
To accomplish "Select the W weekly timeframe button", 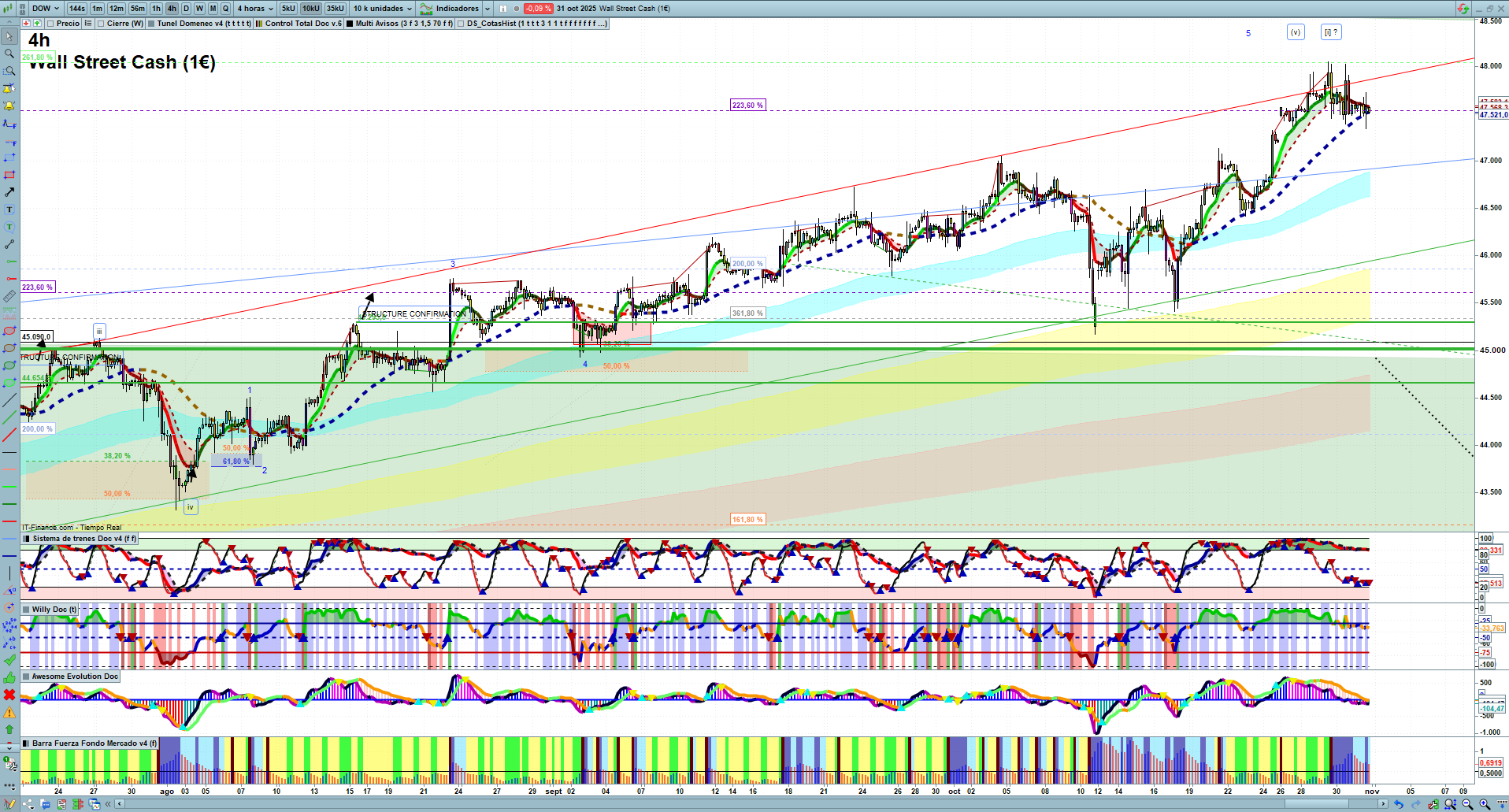I will [x=199, y=9].
